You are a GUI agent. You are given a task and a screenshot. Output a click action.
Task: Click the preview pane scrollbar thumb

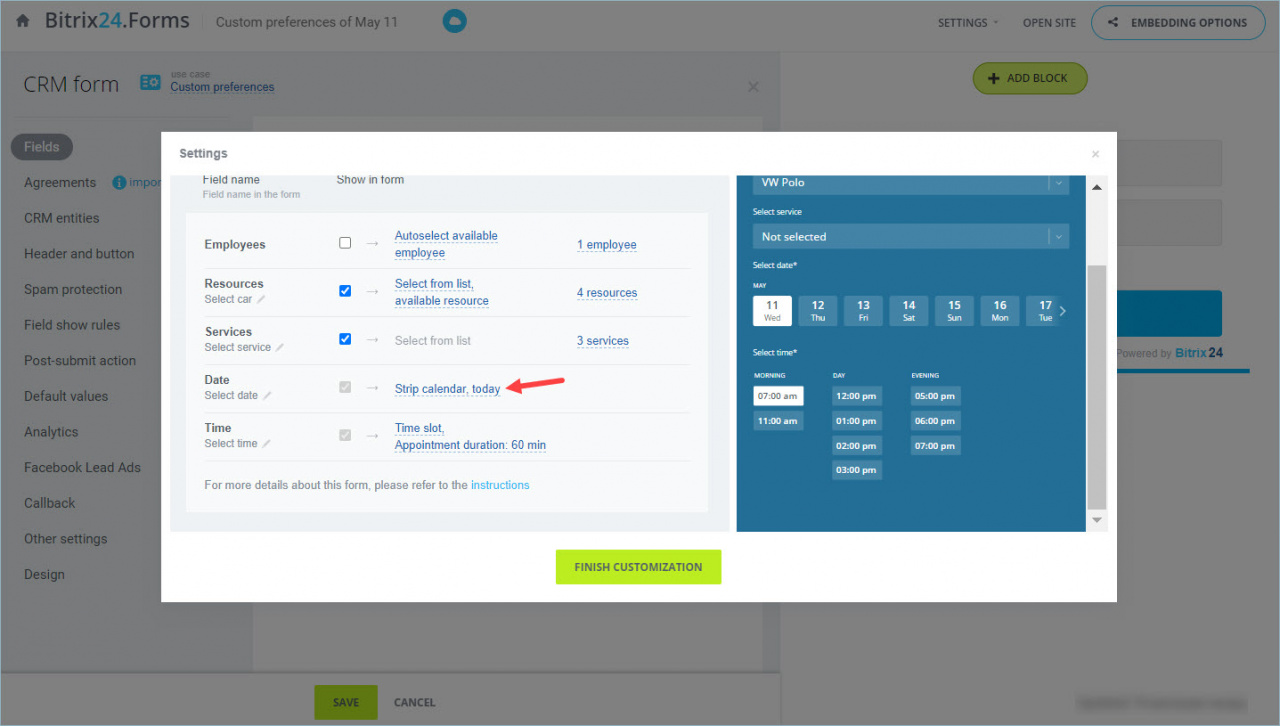coord(1097,388)
